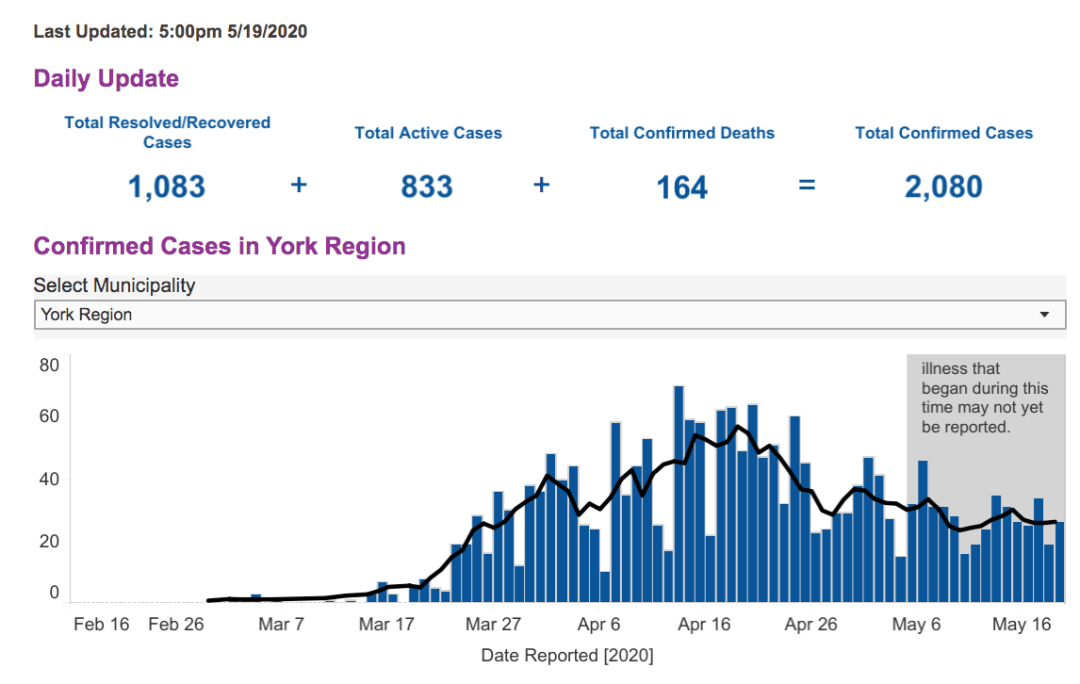
Task: Click the Total Resolved/Recovered Cases label
Action: (x=167, y=132)
